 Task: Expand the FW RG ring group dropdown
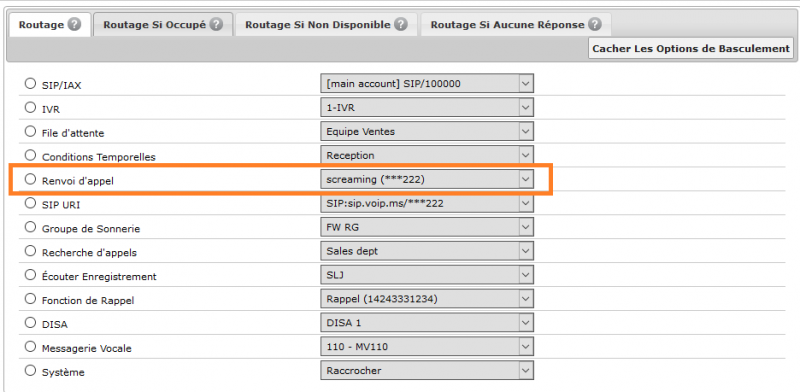tap(427, 227)
